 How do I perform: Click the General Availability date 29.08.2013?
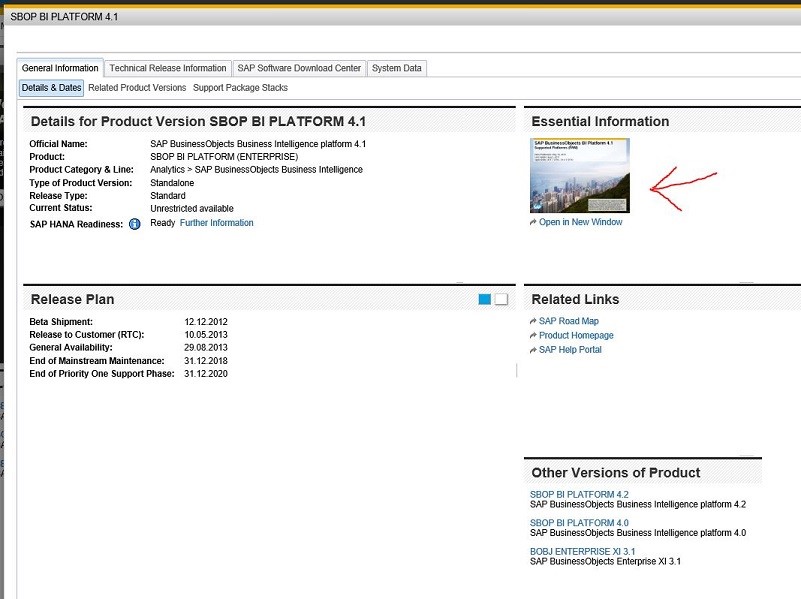point(206,347)
